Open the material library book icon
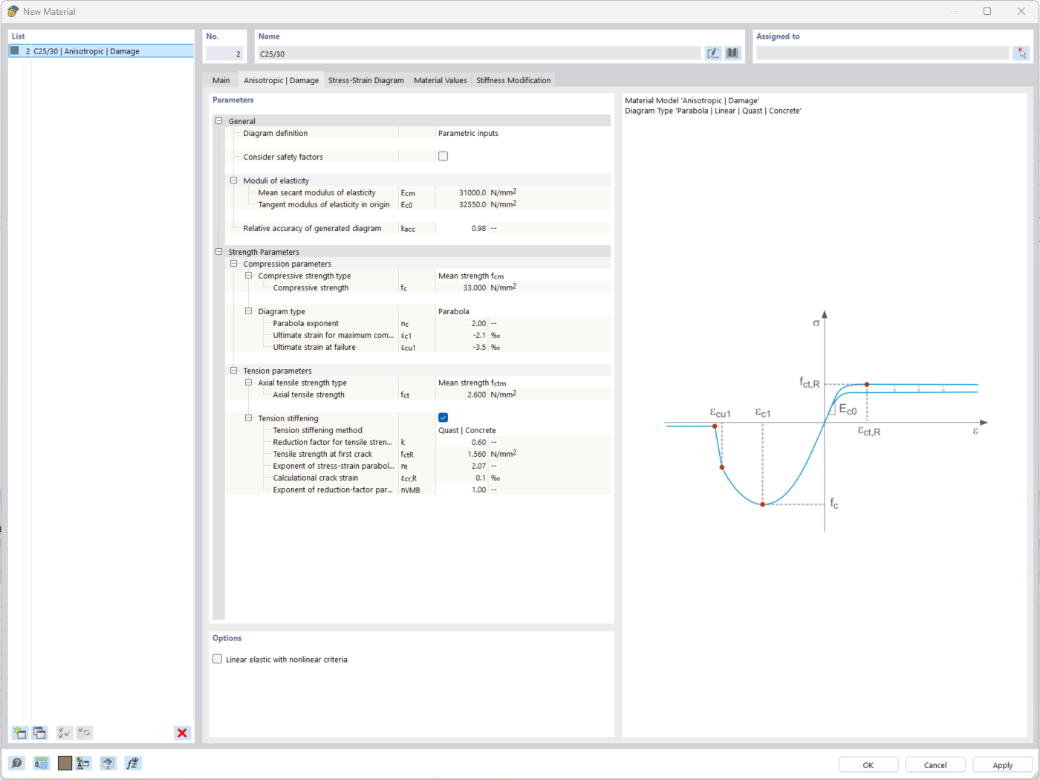 (x=732, y=54)
